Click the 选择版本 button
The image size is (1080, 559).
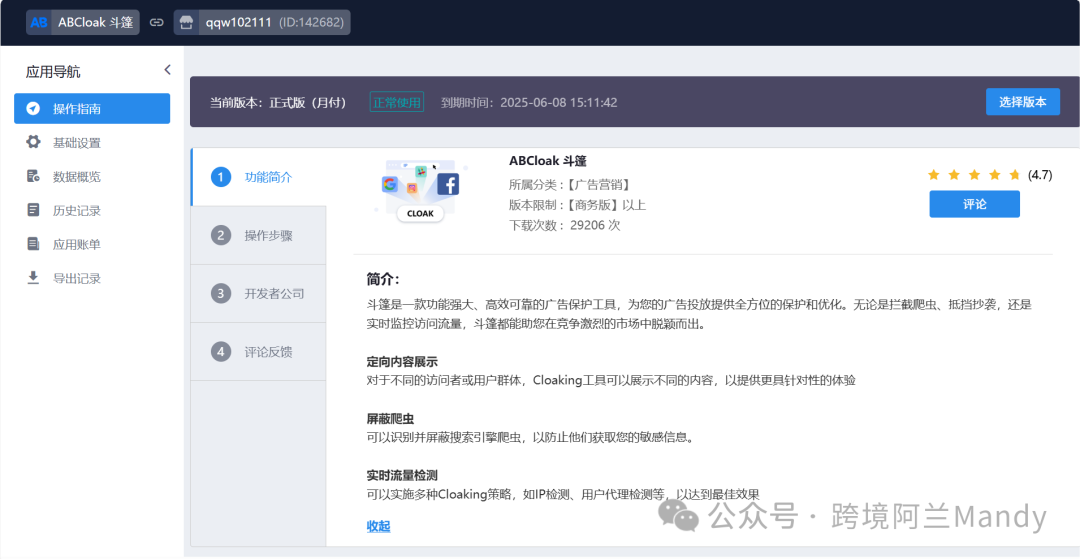pos(1023,102)
